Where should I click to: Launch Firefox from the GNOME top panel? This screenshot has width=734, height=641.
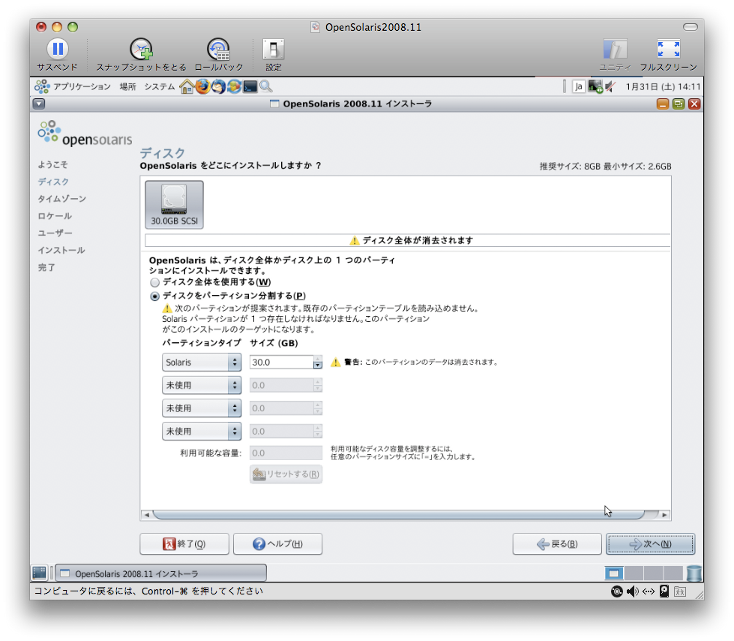point(203,87)
